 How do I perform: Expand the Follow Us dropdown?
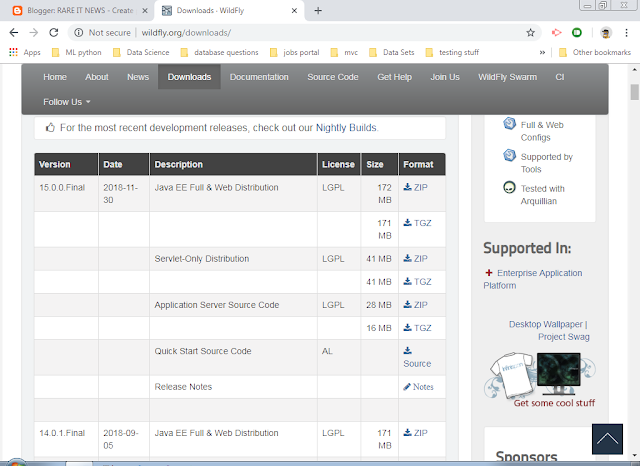click(x=67, y=102)
